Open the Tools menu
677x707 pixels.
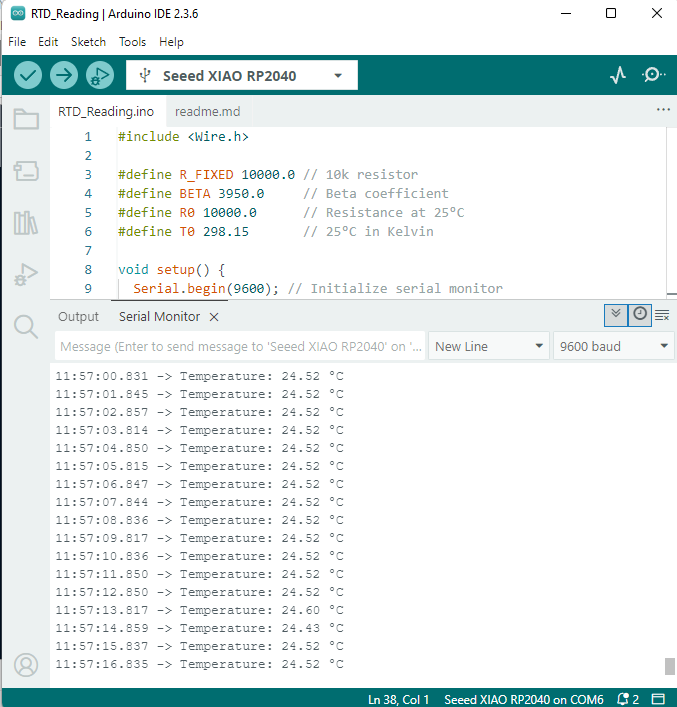pos(132,42)
